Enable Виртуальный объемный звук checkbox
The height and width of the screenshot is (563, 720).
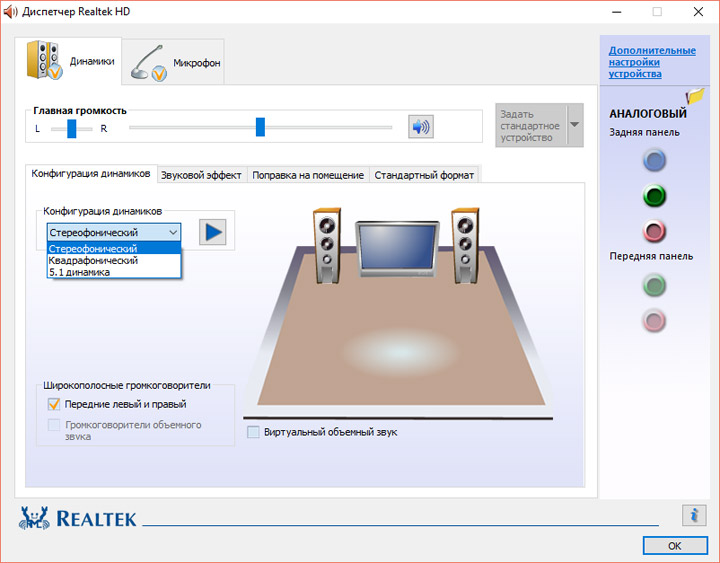point(253,432)
